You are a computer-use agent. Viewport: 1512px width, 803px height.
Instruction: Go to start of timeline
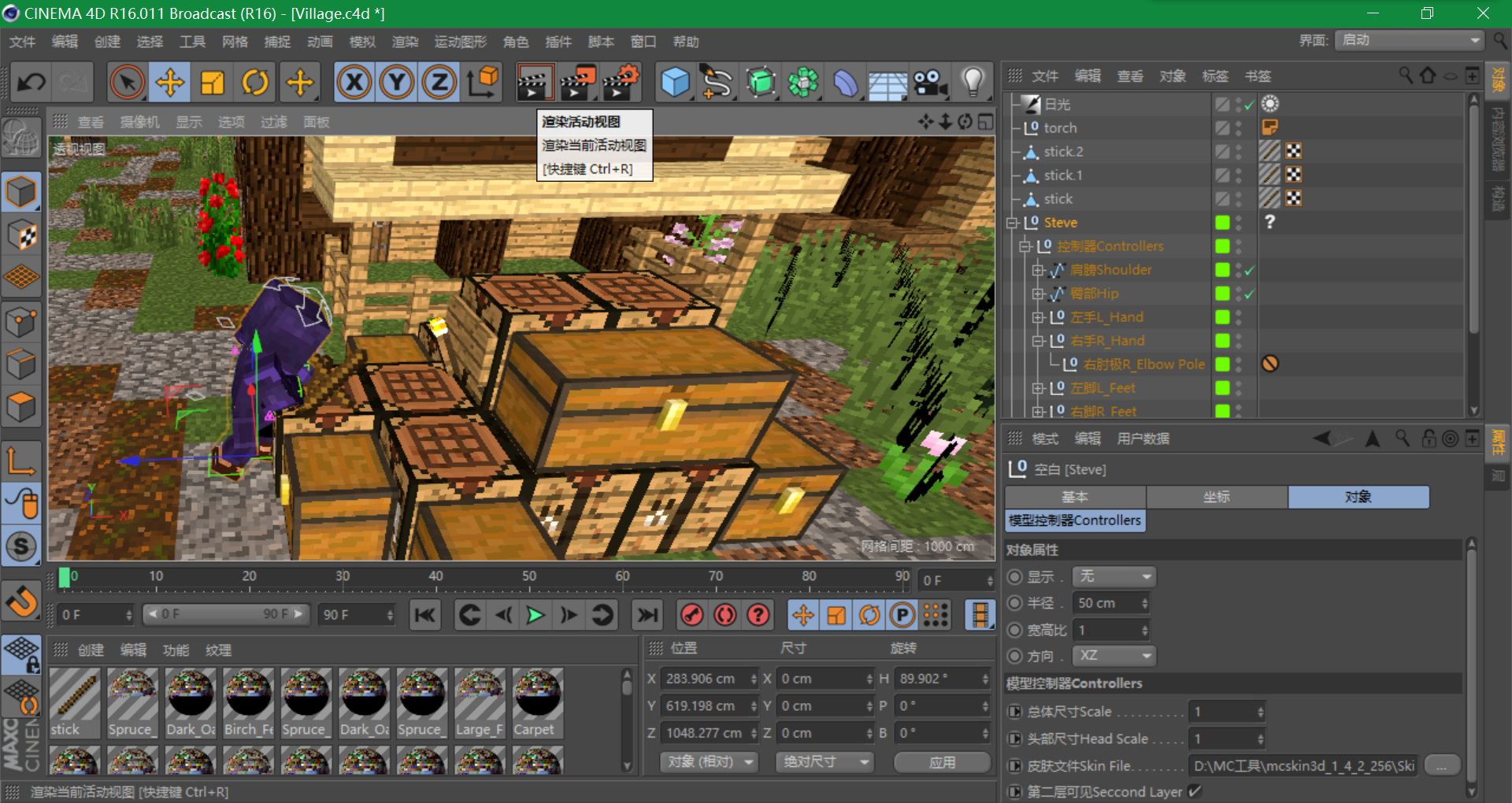424,615
